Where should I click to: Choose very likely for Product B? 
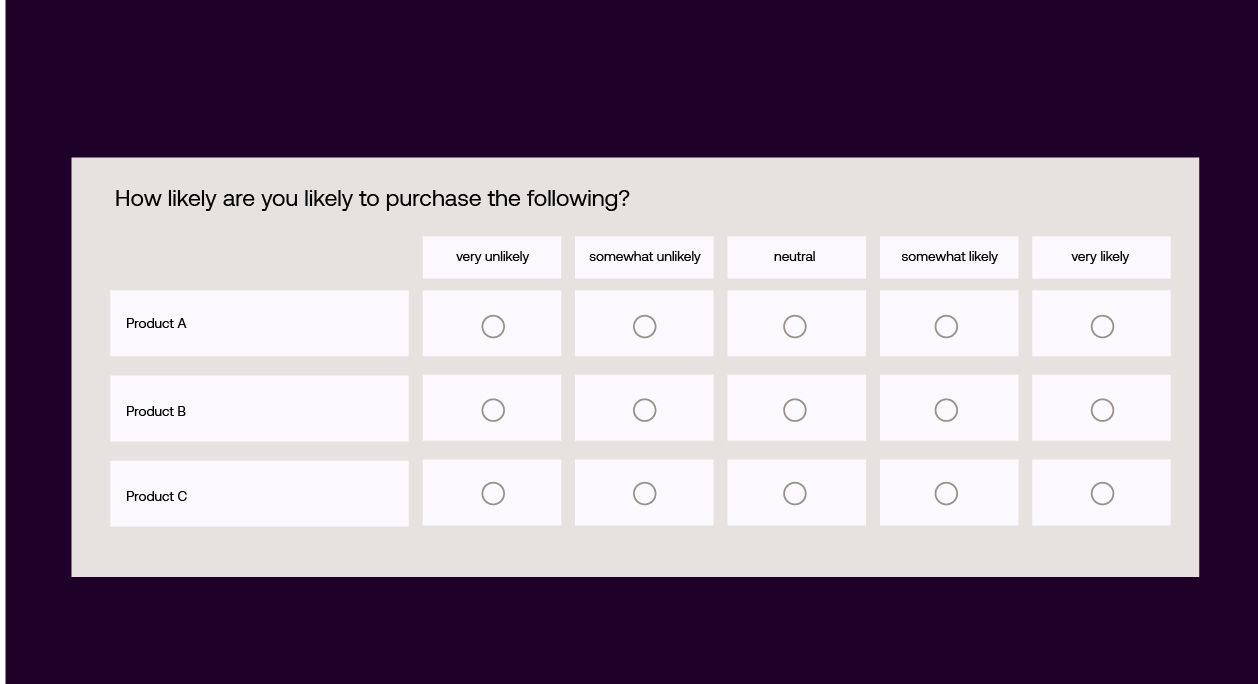click(1102, 410)
